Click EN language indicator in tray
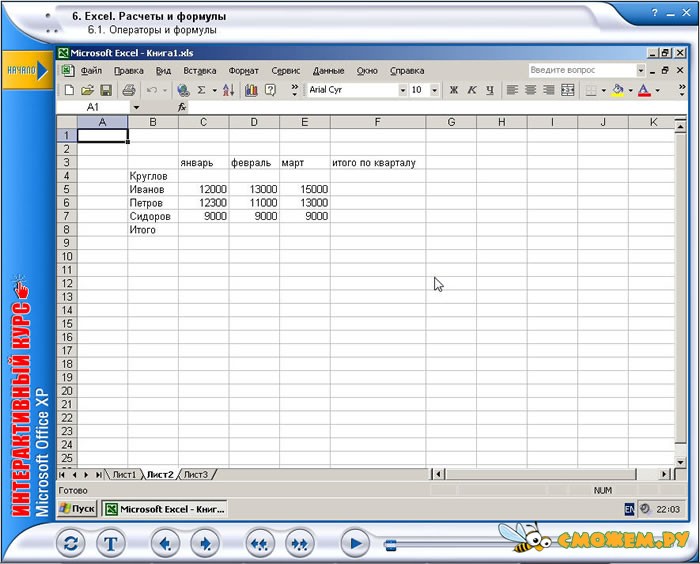700x564 pixels. [629, 509]
